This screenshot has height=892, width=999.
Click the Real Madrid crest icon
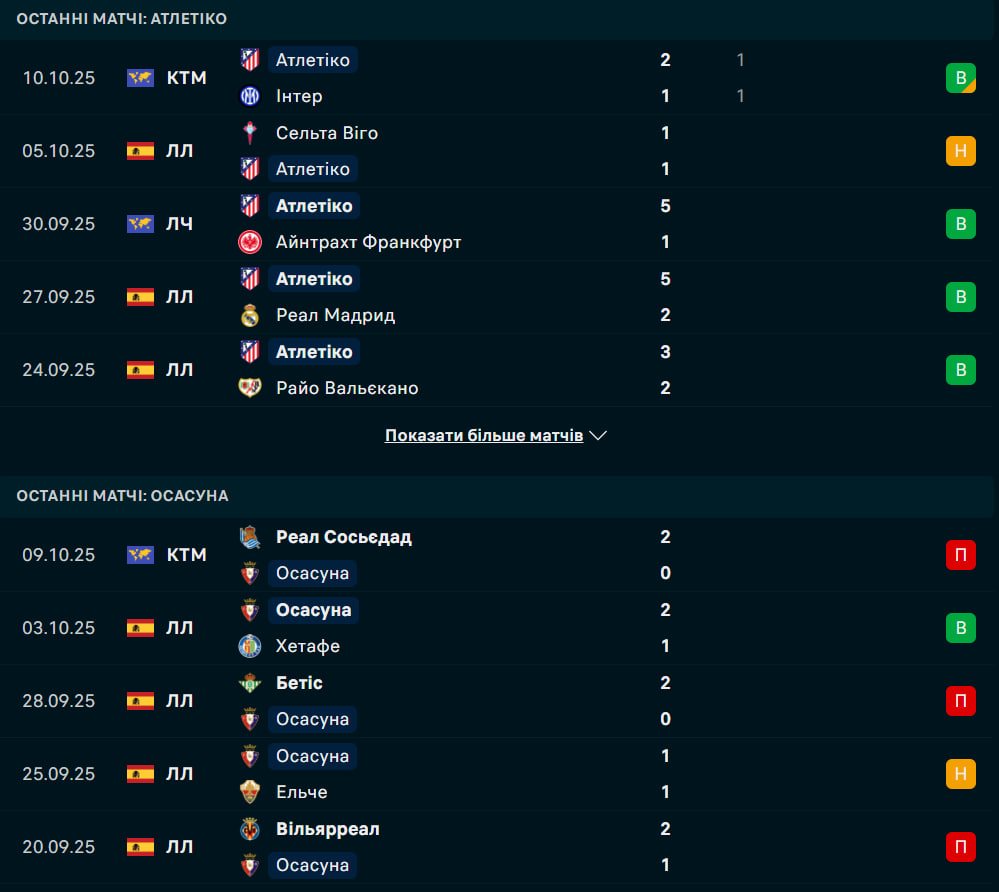pos(249,315)
